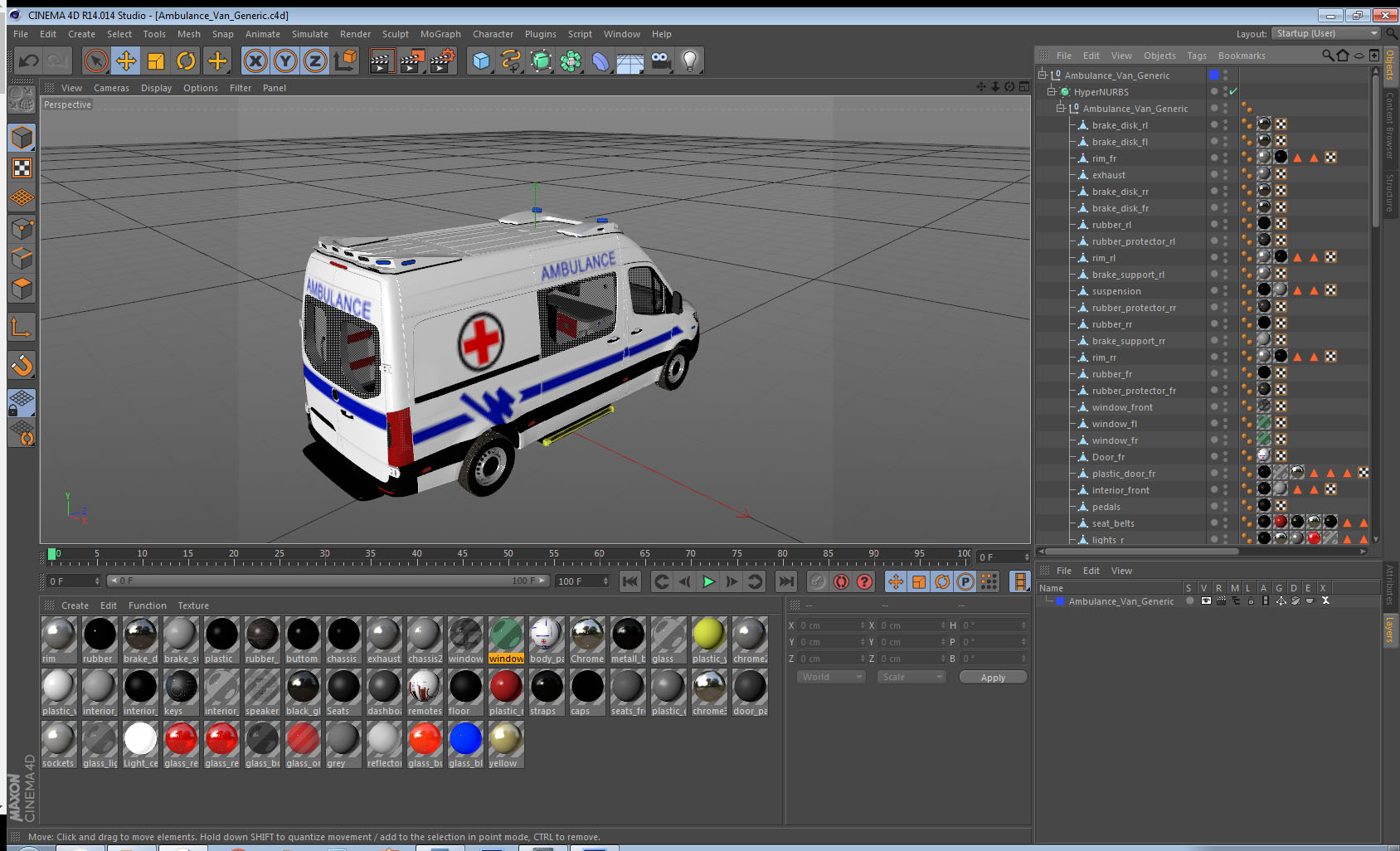Image resolution: width=1400 pixels, height=851 pixels.
Task: Open Edit Render Settings icon
Action: click(442, 61)
